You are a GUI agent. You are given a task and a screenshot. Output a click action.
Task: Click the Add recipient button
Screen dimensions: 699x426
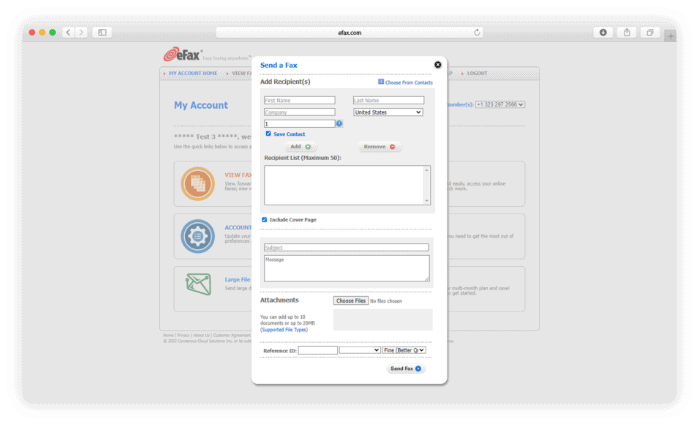300,147
